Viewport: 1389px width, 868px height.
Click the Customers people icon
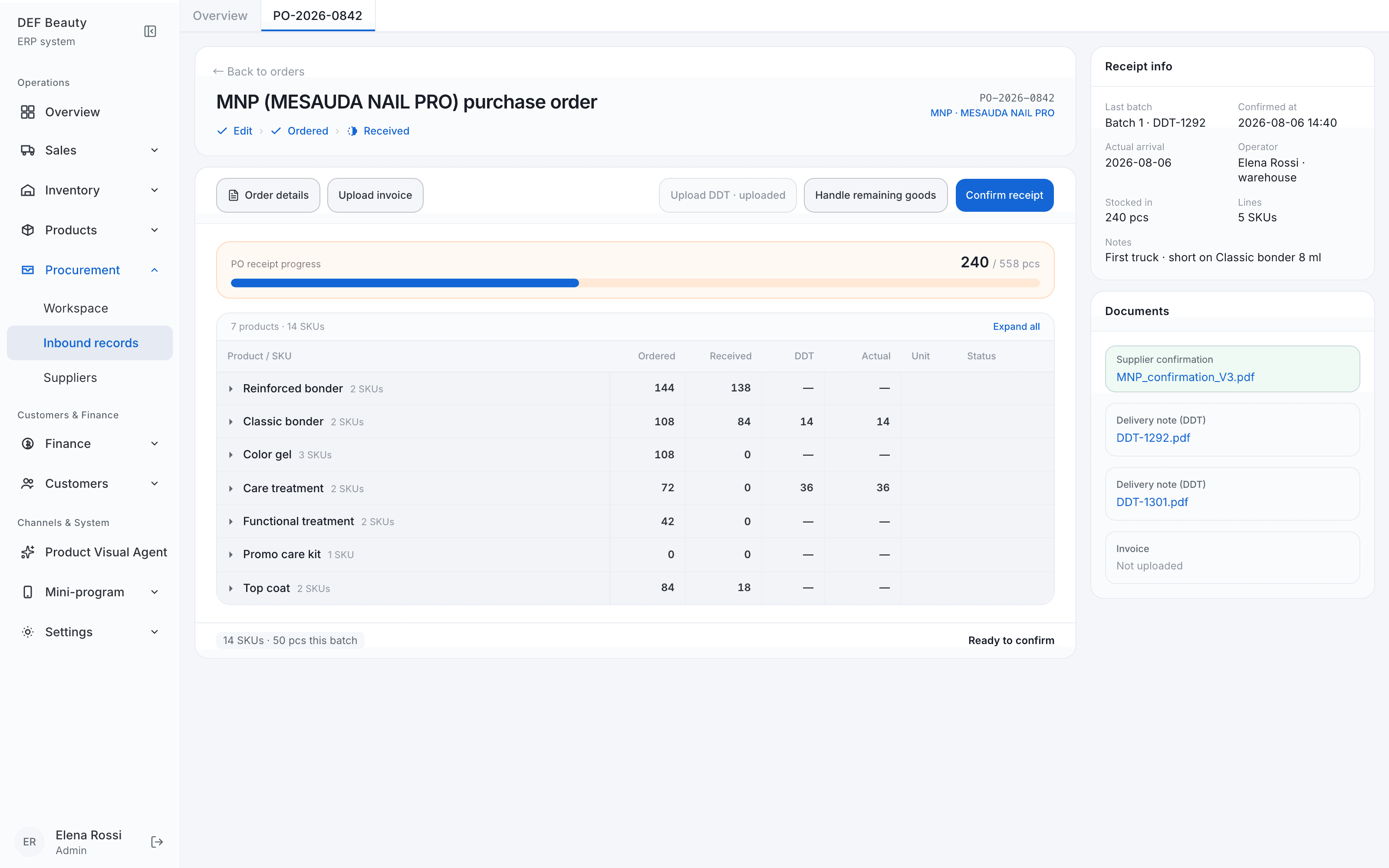click(x=27, y=483)
